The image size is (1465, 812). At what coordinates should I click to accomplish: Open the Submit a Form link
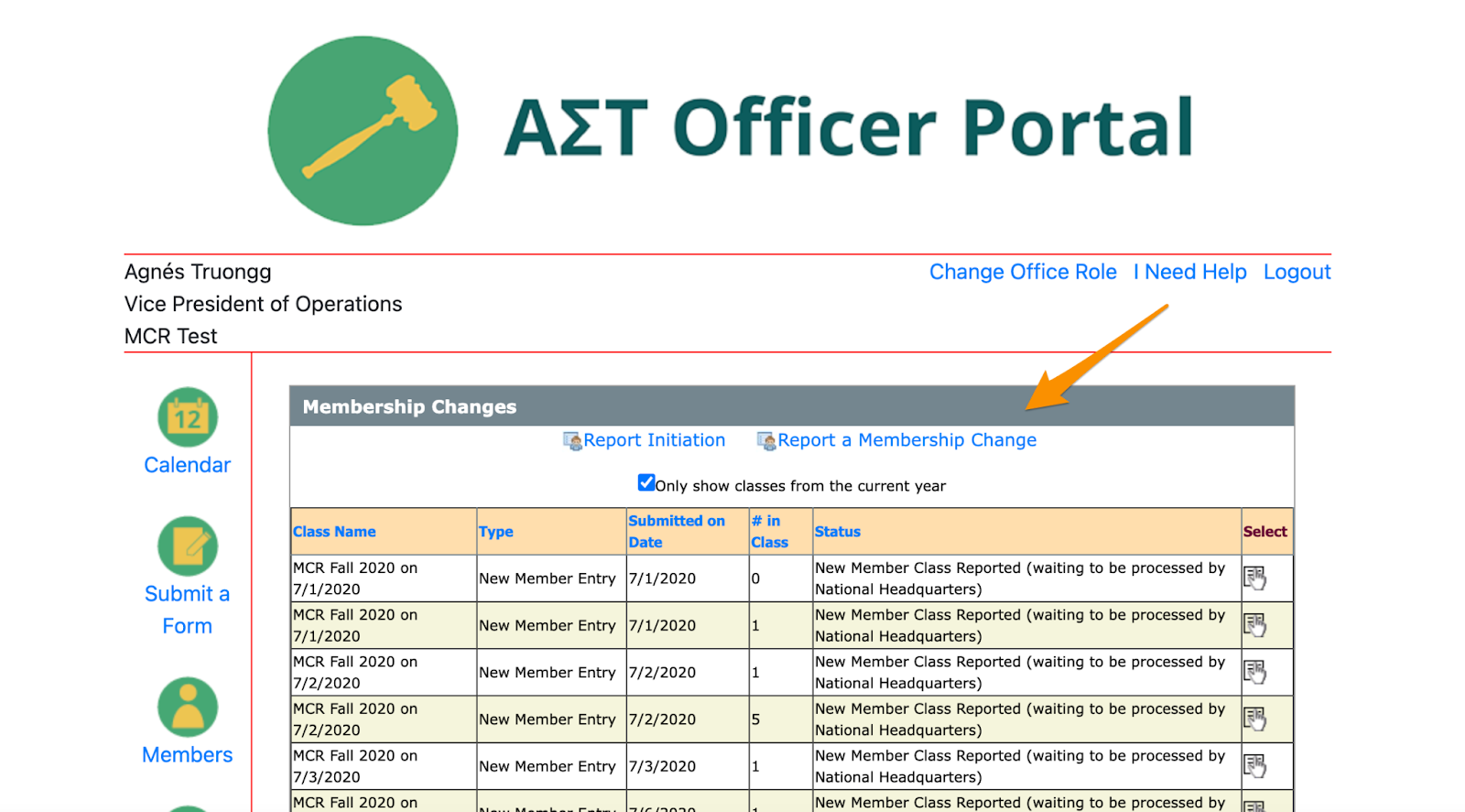[188, 610]
